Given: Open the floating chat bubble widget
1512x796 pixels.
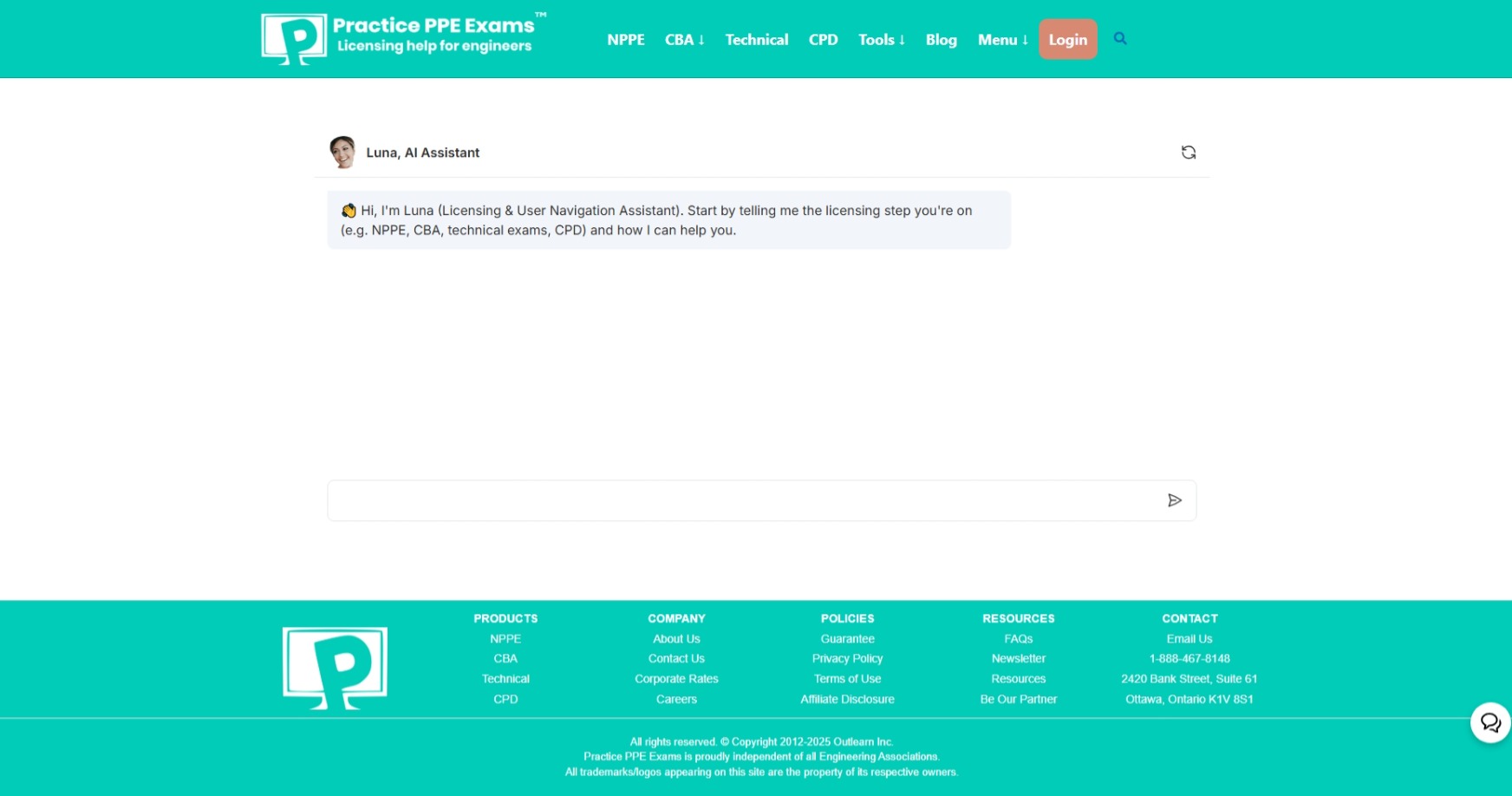Looking at the screenshot, I should (1489, 722).
